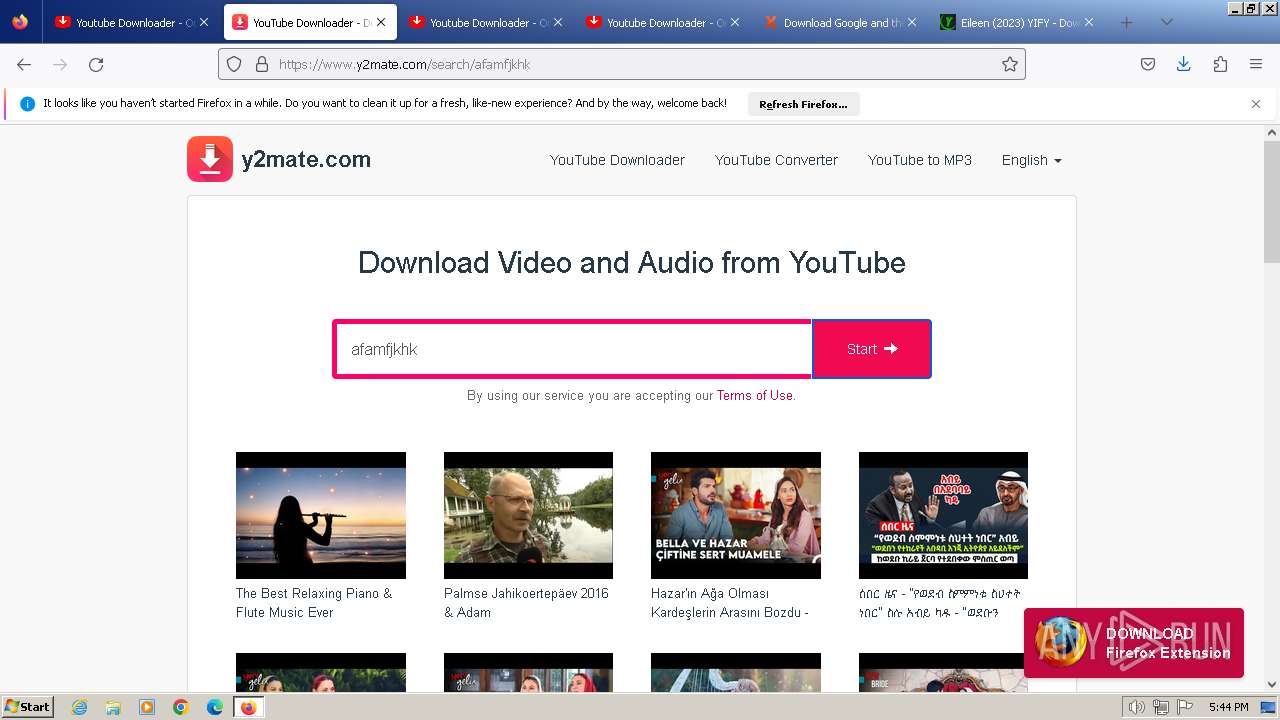Open the YouTube Downloader nav link
1280x720 pixels.
(617, 160)
